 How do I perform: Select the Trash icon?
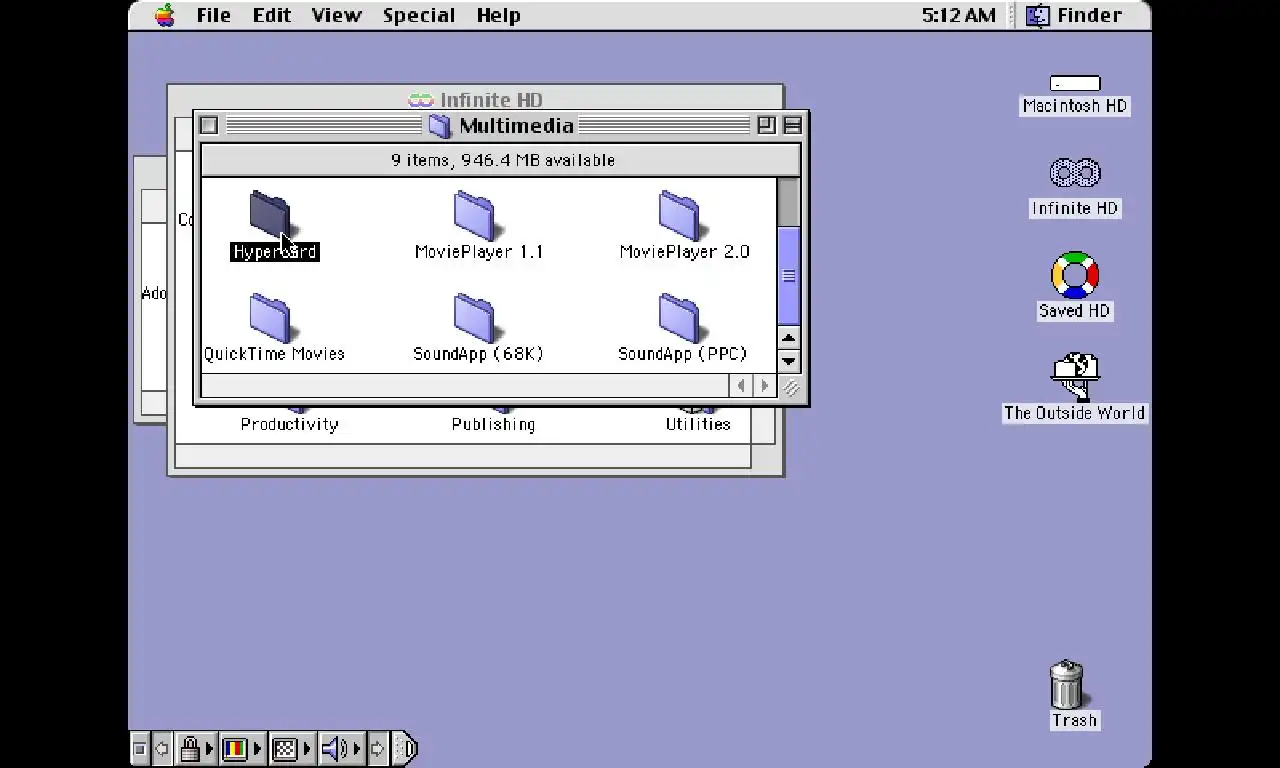[1067, 685]
